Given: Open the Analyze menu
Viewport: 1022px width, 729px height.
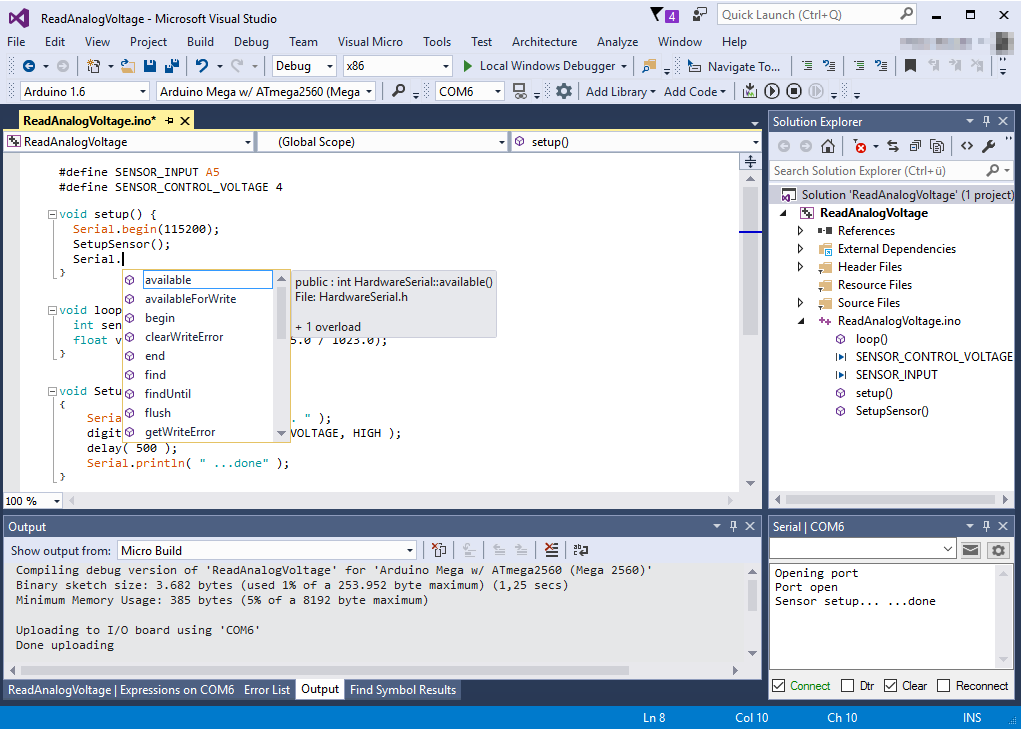Looking at the screenshot, I should tap(617, 42).
